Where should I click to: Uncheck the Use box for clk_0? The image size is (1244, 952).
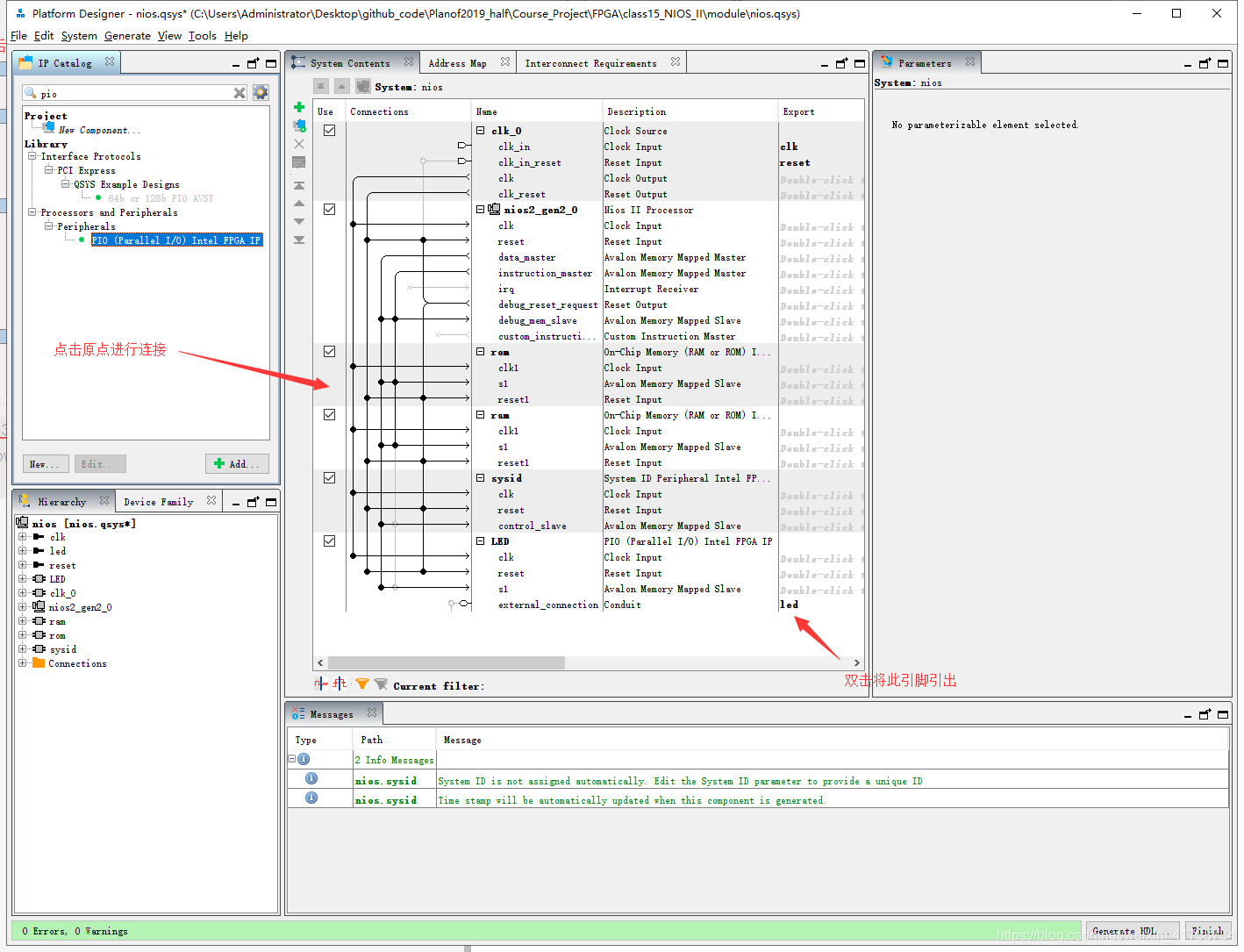click(329, 130)
